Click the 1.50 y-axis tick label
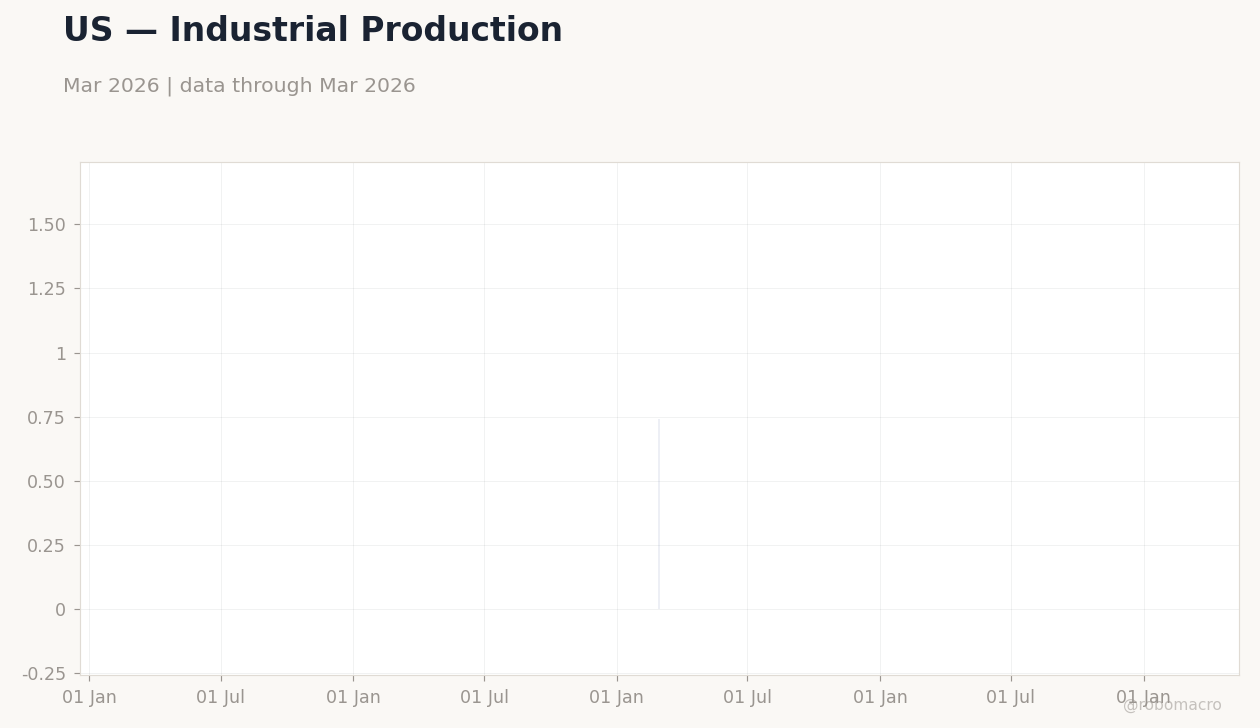 (x=47, y=225)
